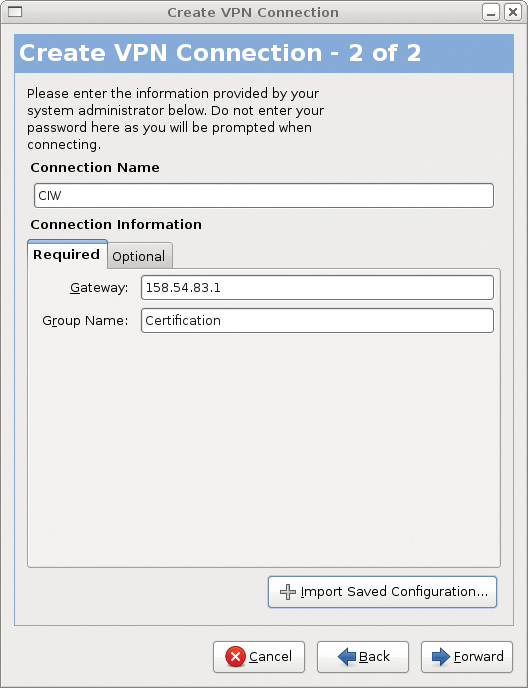Click the Forward button label text

(x=478, y=656)
